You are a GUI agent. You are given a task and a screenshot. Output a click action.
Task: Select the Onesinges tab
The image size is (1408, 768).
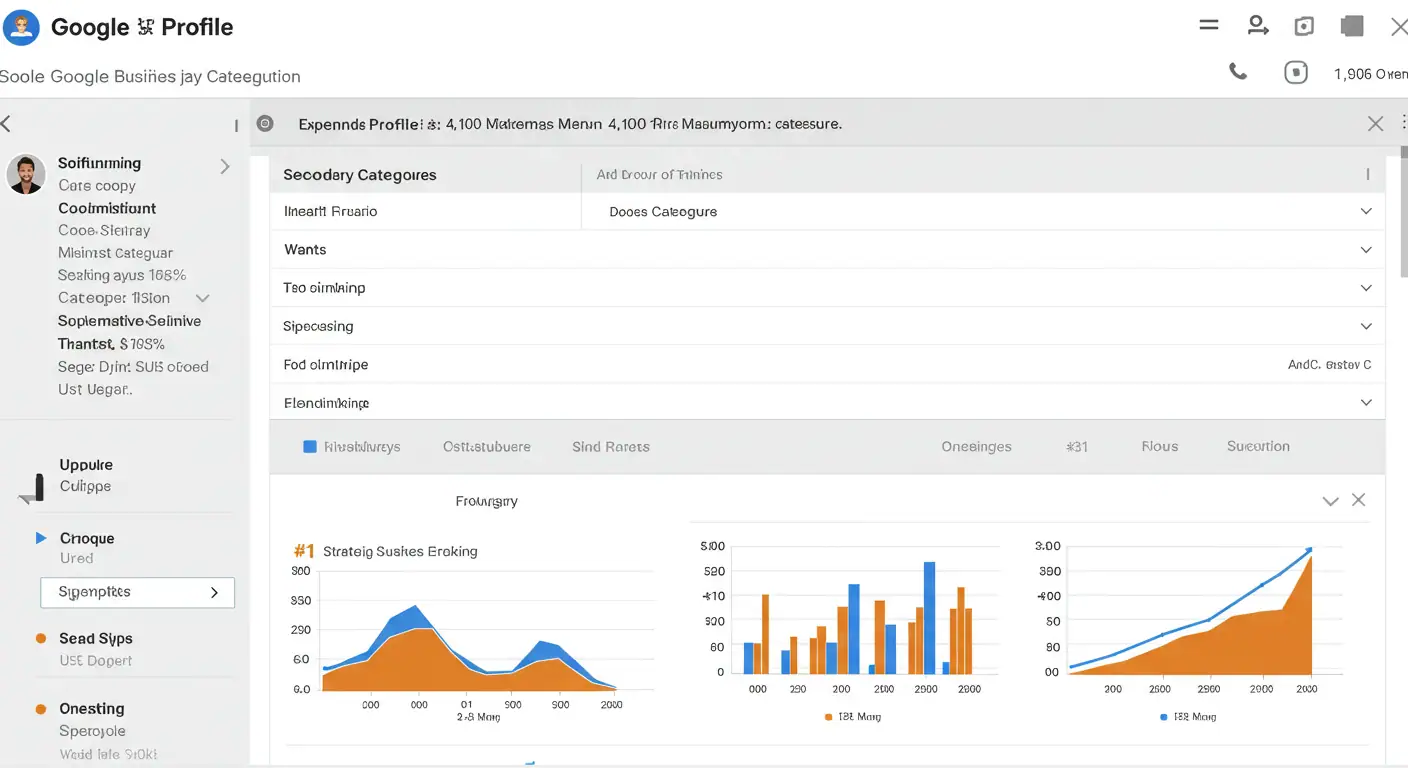pos(976,447)
